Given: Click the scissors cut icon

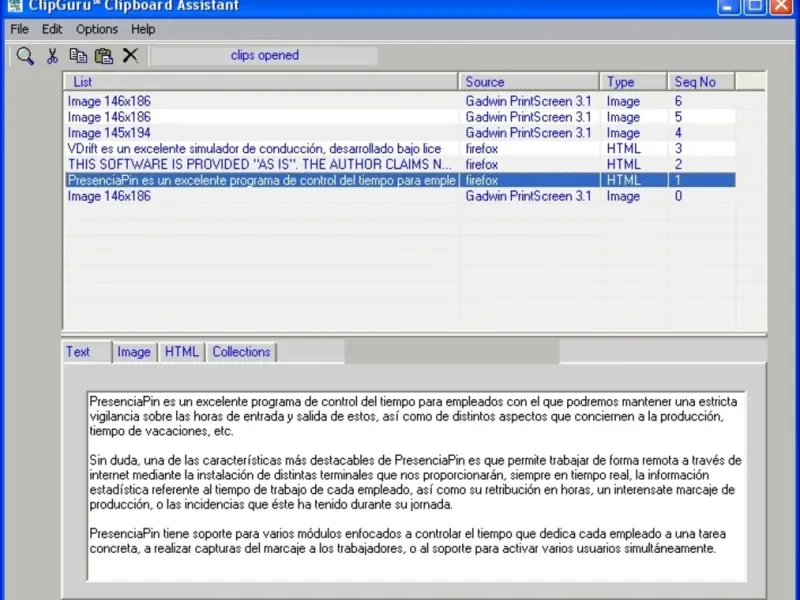Looking at the screenshot, I should click(52, 56).
